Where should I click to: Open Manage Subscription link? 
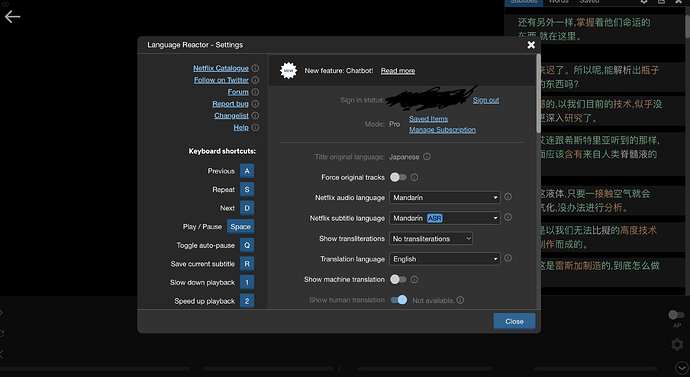tap(442, 130)
